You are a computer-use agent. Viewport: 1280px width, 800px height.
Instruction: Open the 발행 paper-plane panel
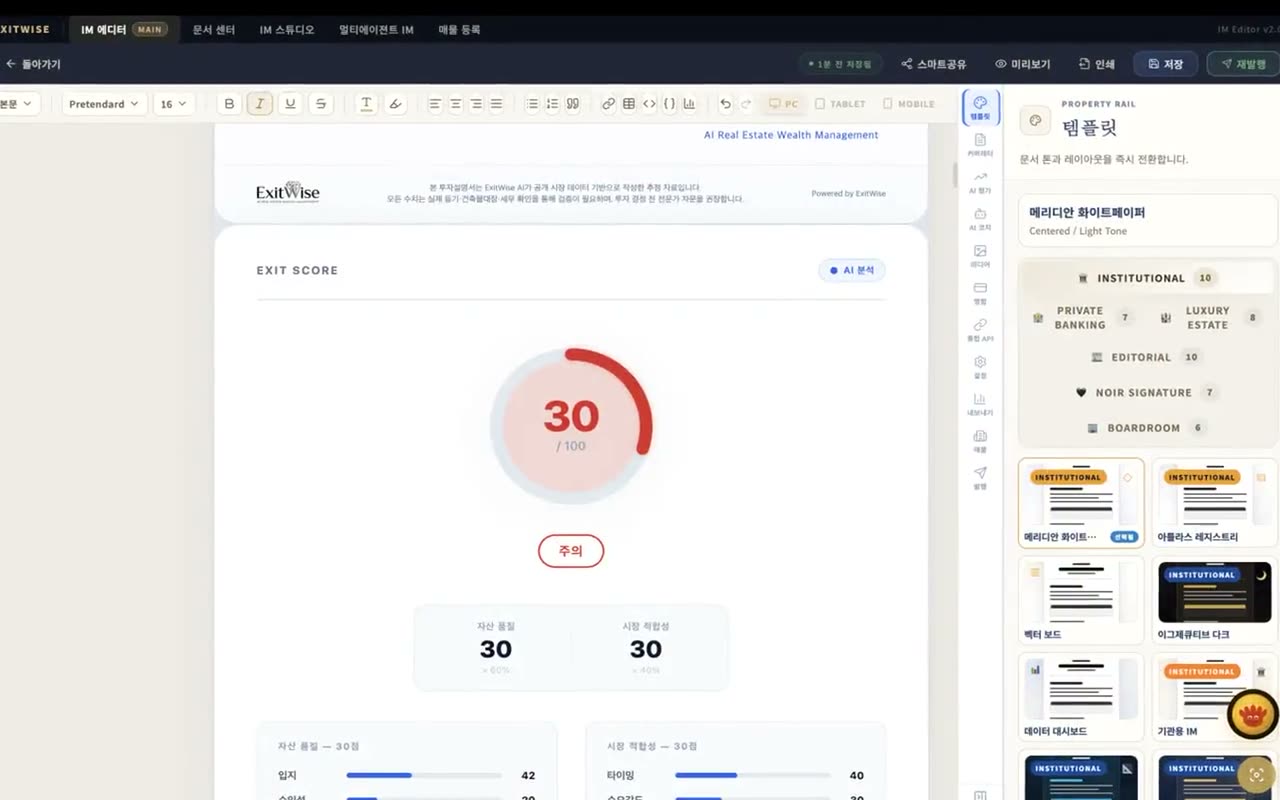980,478
